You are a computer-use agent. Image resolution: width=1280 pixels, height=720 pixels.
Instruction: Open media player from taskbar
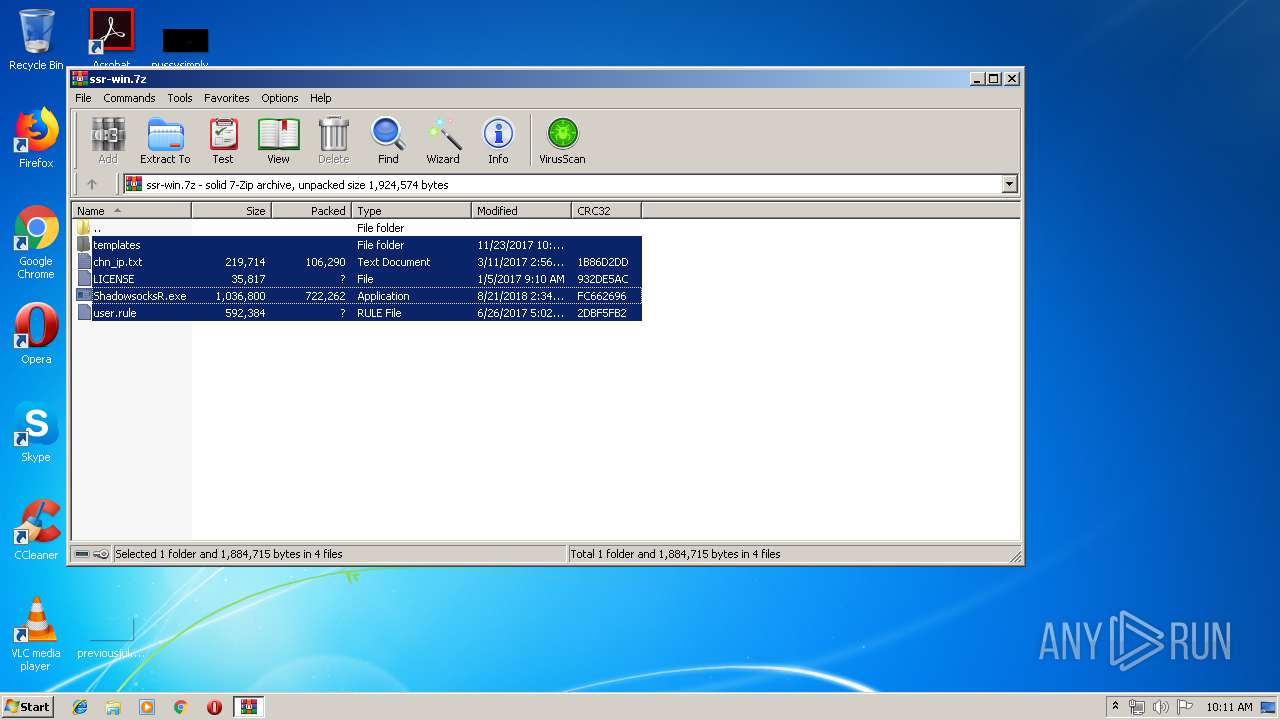point(147,707)
